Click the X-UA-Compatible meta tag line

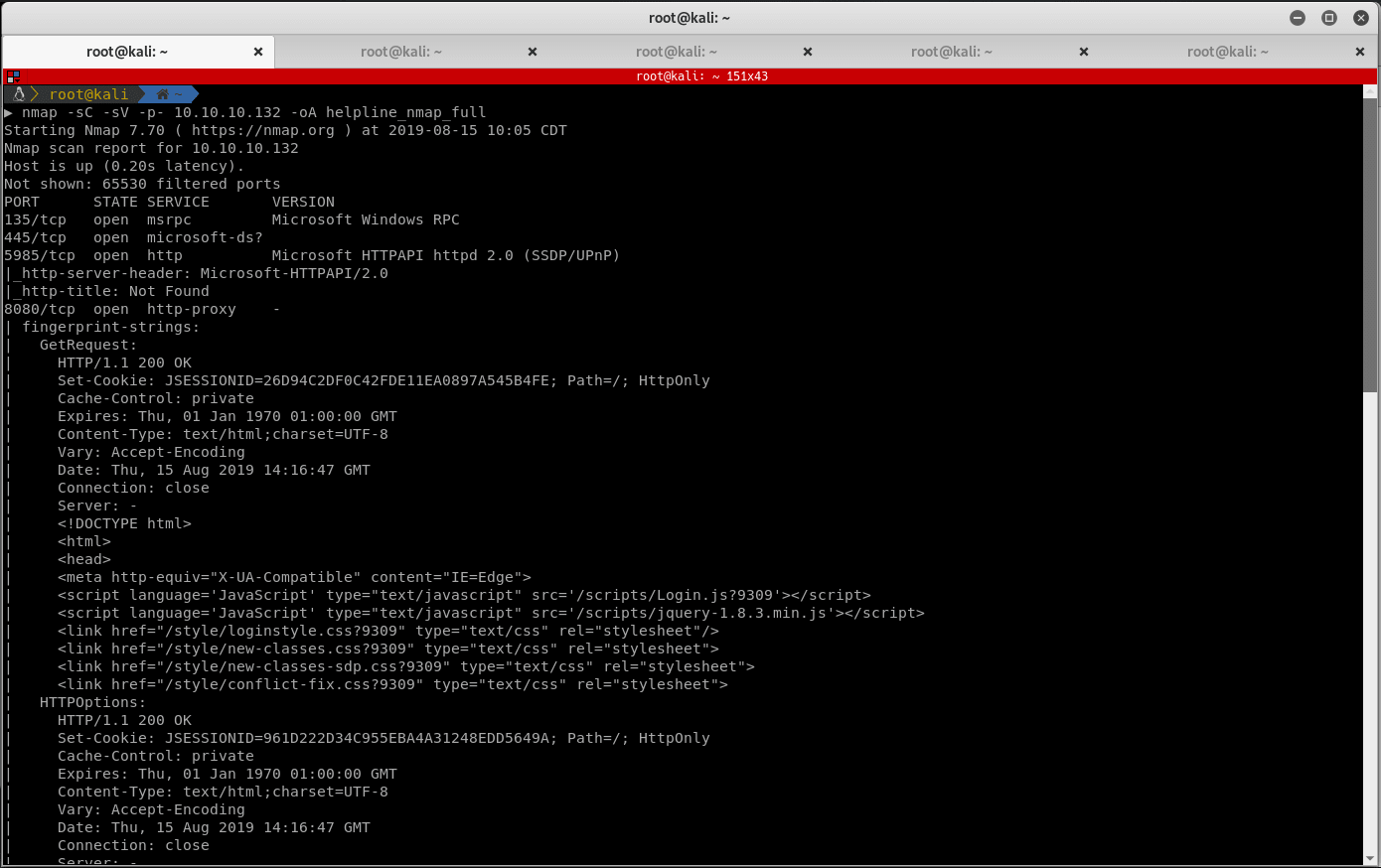tap(294, 577)
